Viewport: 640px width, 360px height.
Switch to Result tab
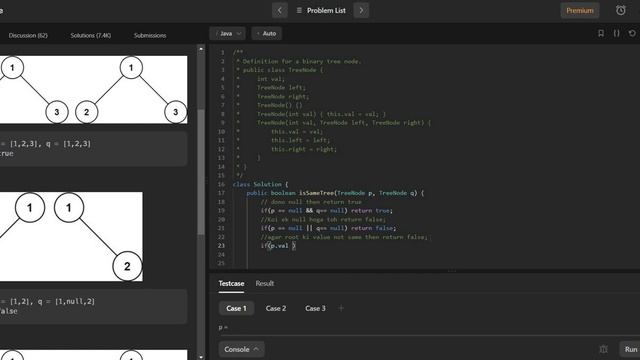tap(264, 283)
